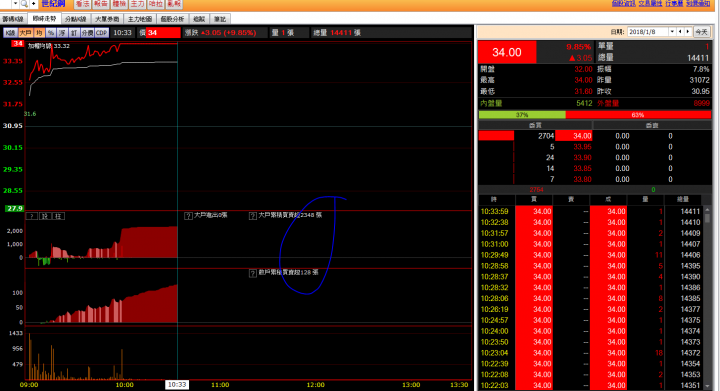
Task: Click the 34.00 best bid price cell
Action: (x=574, y=136)
